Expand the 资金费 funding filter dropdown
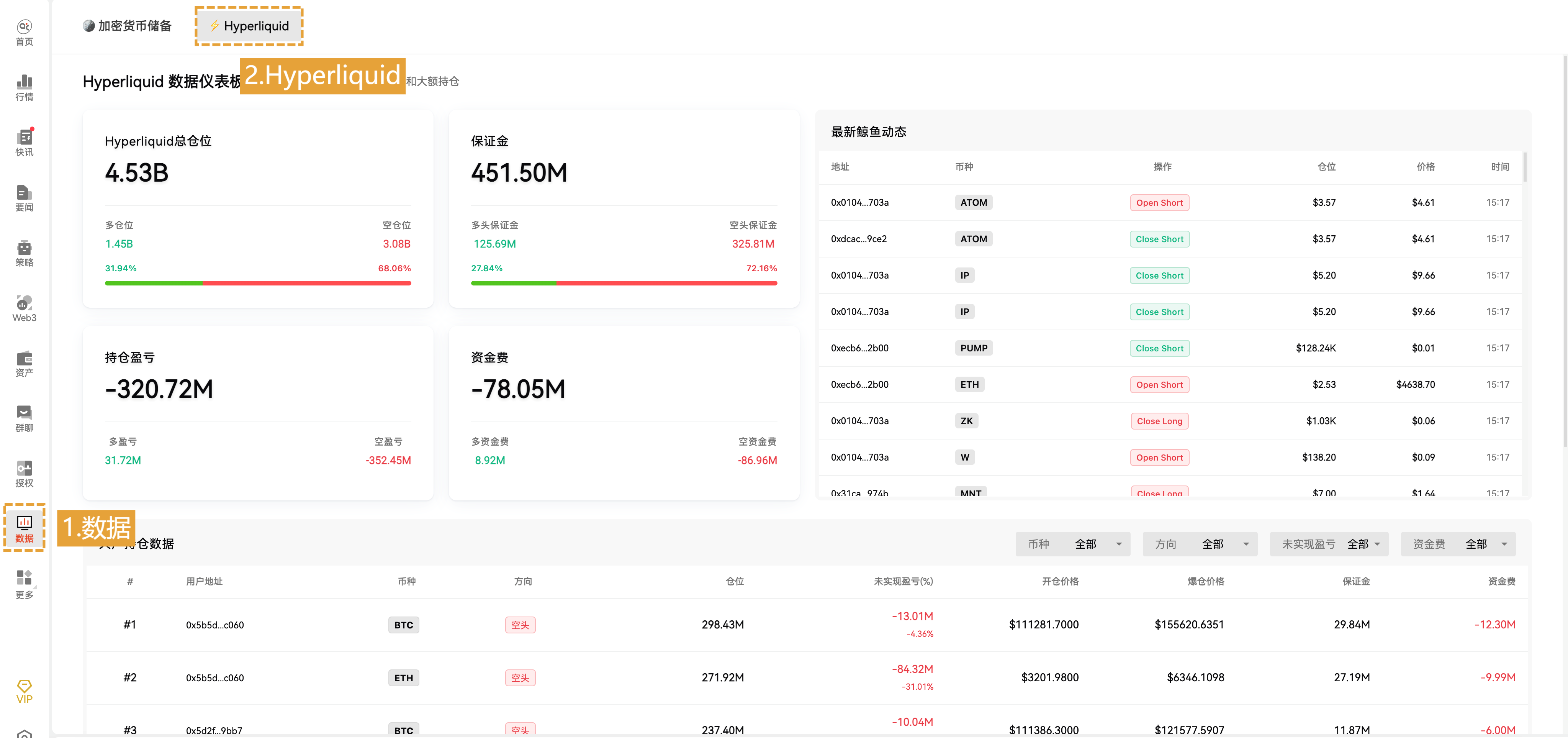The image size is (1568, 738). (x=1458, y=544)
